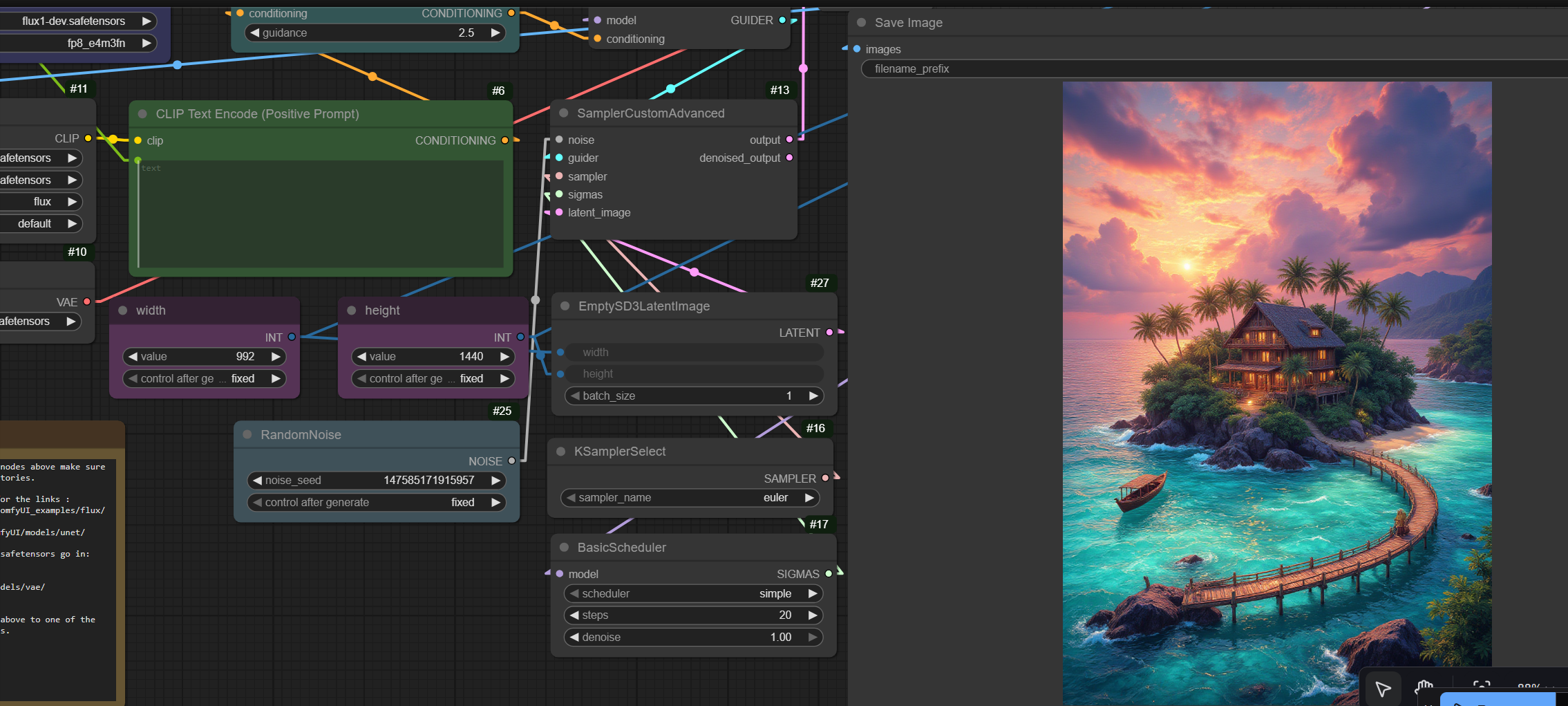This screenshot has width=1568, height=706.
Task: Decrease the height value with left arrow
Action: [361, 357]
